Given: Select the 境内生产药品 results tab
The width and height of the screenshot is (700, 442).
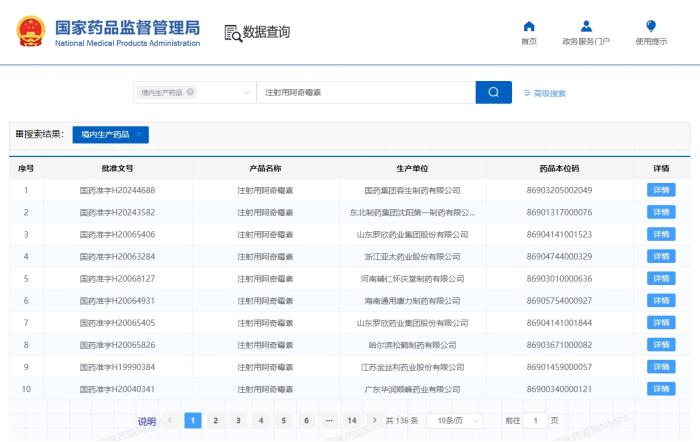Looking at the screenshot, I should [x=110, y=134].
